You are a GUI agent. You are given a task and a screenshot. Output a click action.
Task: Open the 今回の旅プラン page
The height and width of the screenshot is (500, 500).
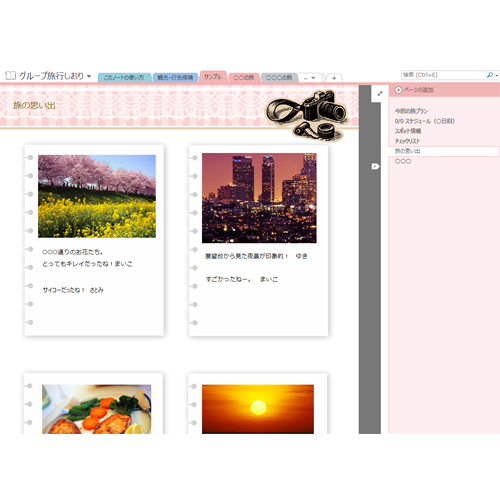pos(411,111)
